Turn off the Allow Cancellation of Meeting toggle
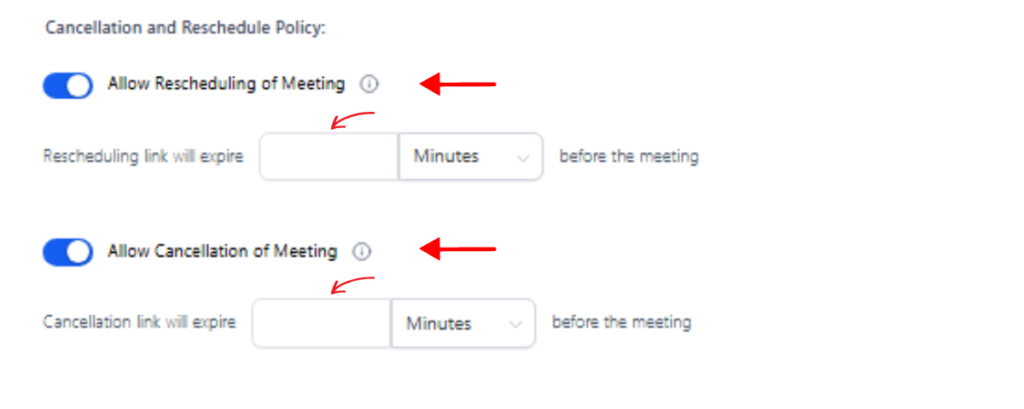 68,252
